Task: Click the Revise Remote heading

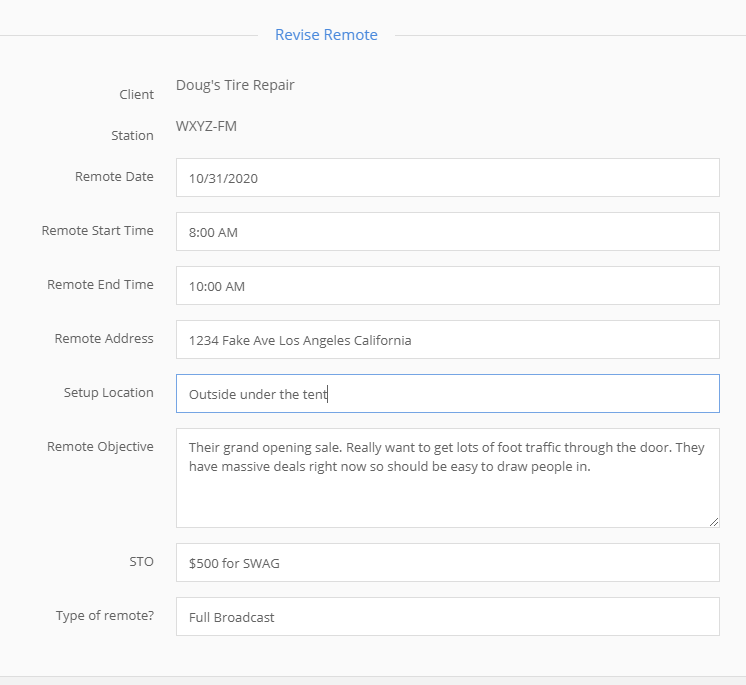Action: pyautogui.click(x=326, y=35)
